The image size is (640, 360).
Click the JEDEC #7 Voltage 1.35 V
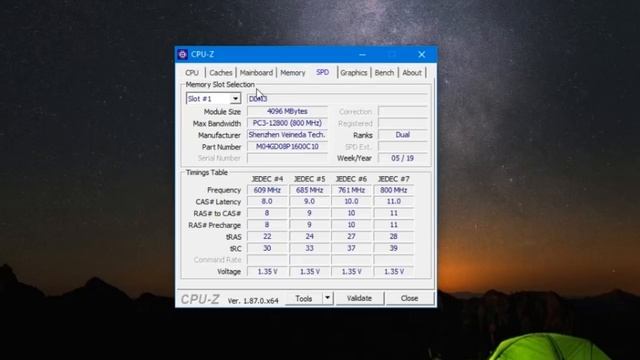(393, 271)
